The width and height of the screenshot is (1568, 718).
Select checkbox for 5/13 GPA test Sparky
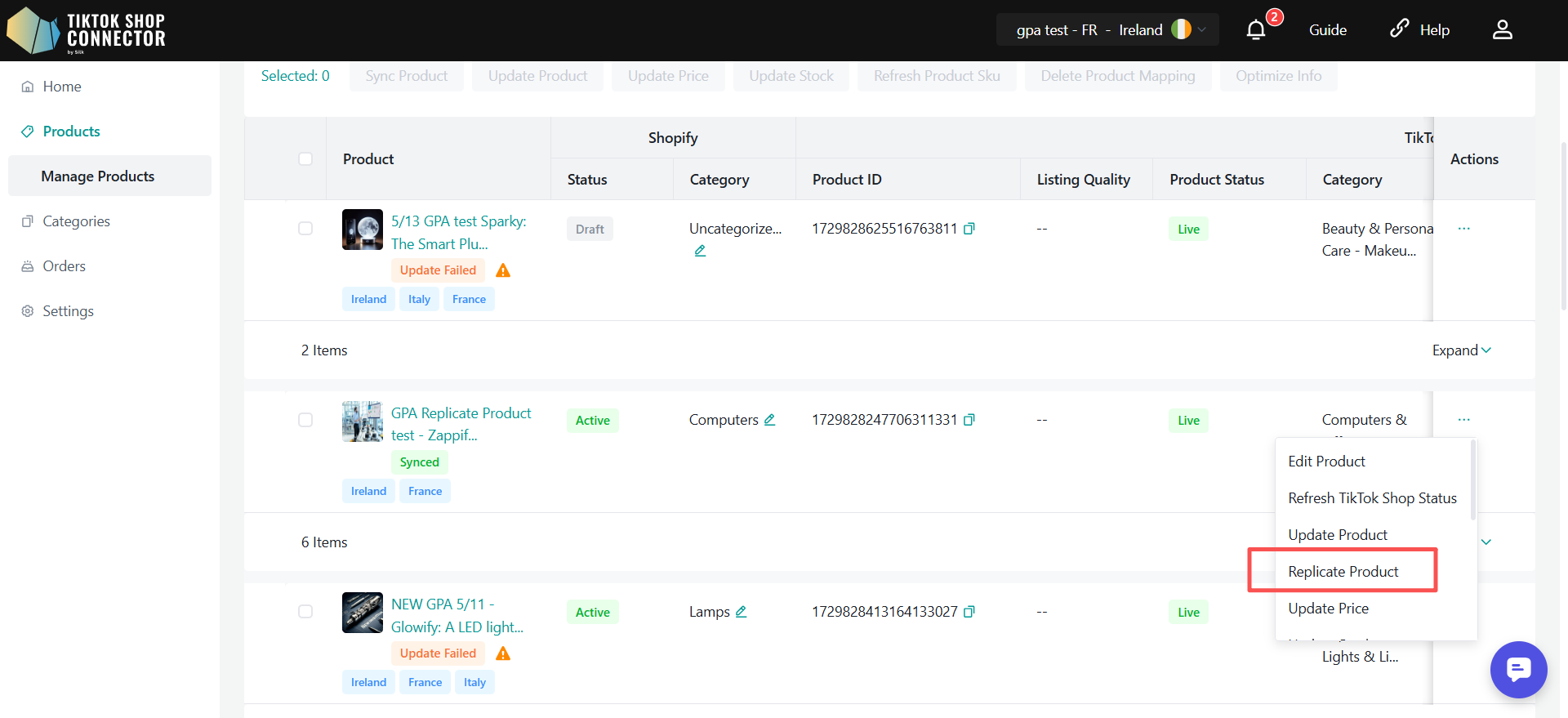(305, 229)
